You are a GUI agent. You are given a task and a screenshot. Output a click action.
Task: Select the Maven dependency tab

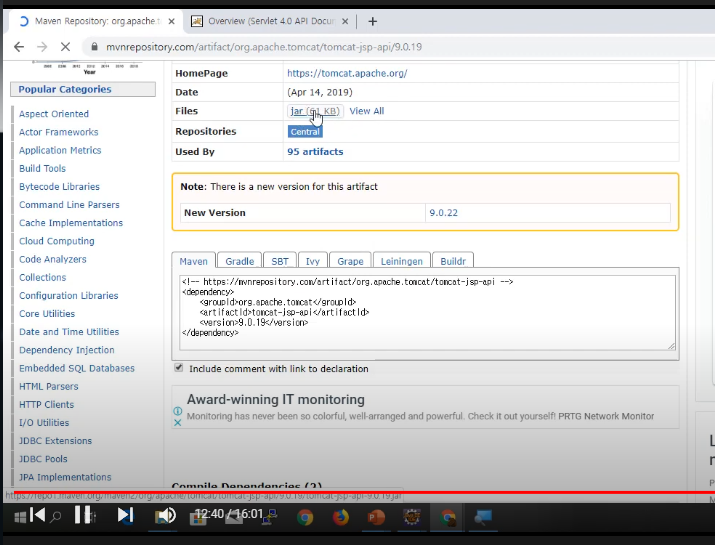193,261
